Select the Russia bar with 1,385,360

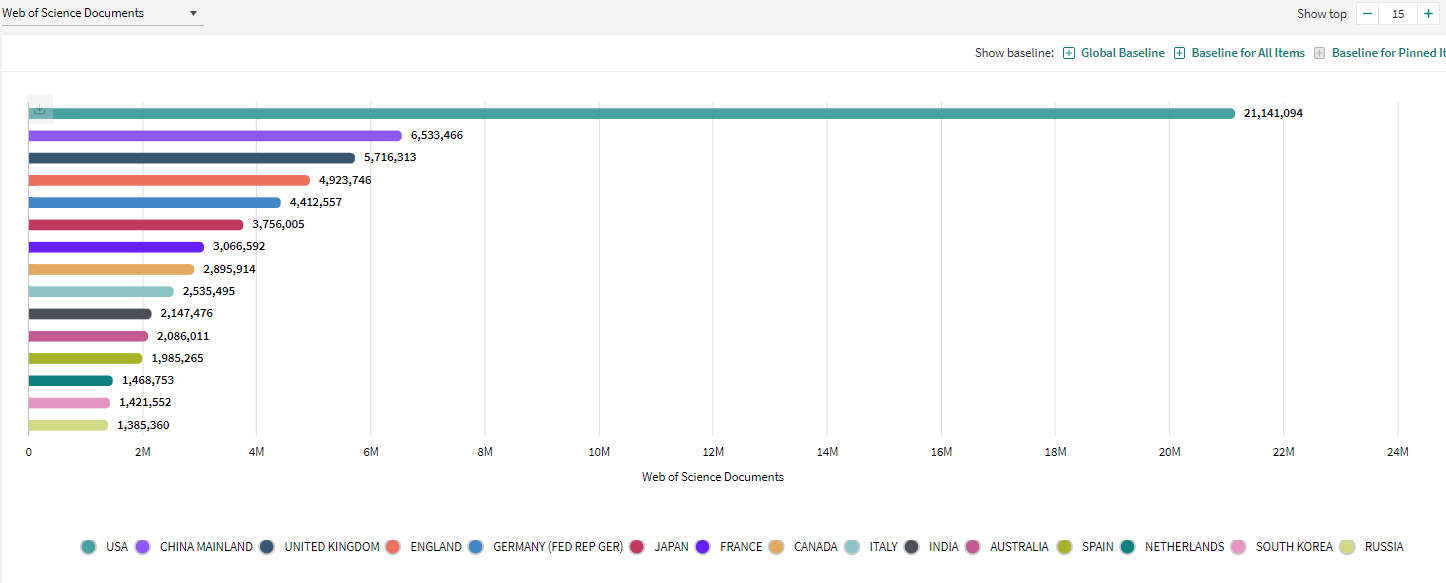68,425
